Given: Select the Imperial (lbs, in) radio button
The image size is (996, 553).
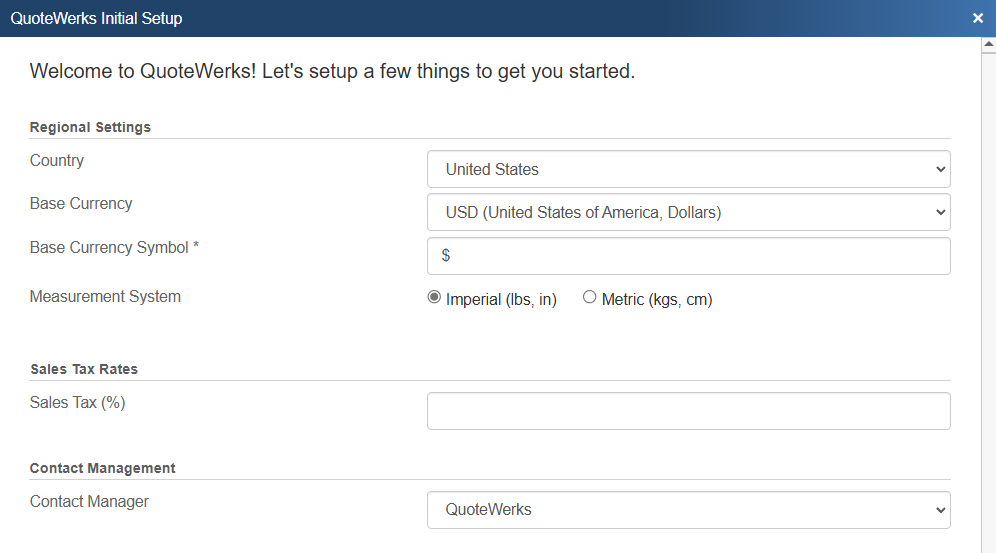Looking at the screenshot, I should click(x=434, y=297).
